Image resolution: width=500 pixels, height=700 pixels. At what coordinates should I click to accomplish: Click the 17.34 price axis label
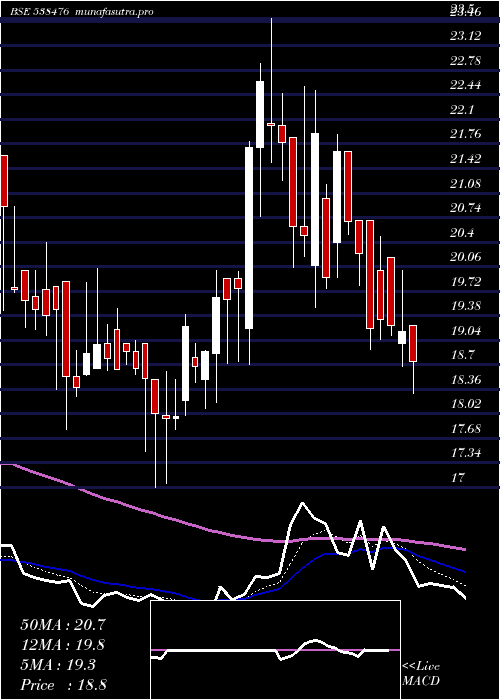click(x=466, y=454)
